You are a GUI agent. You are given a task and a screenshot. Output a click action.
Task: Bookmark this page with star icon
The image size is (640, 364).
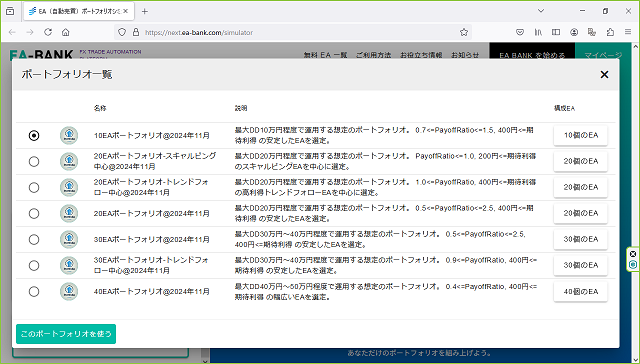click(464, 32)
